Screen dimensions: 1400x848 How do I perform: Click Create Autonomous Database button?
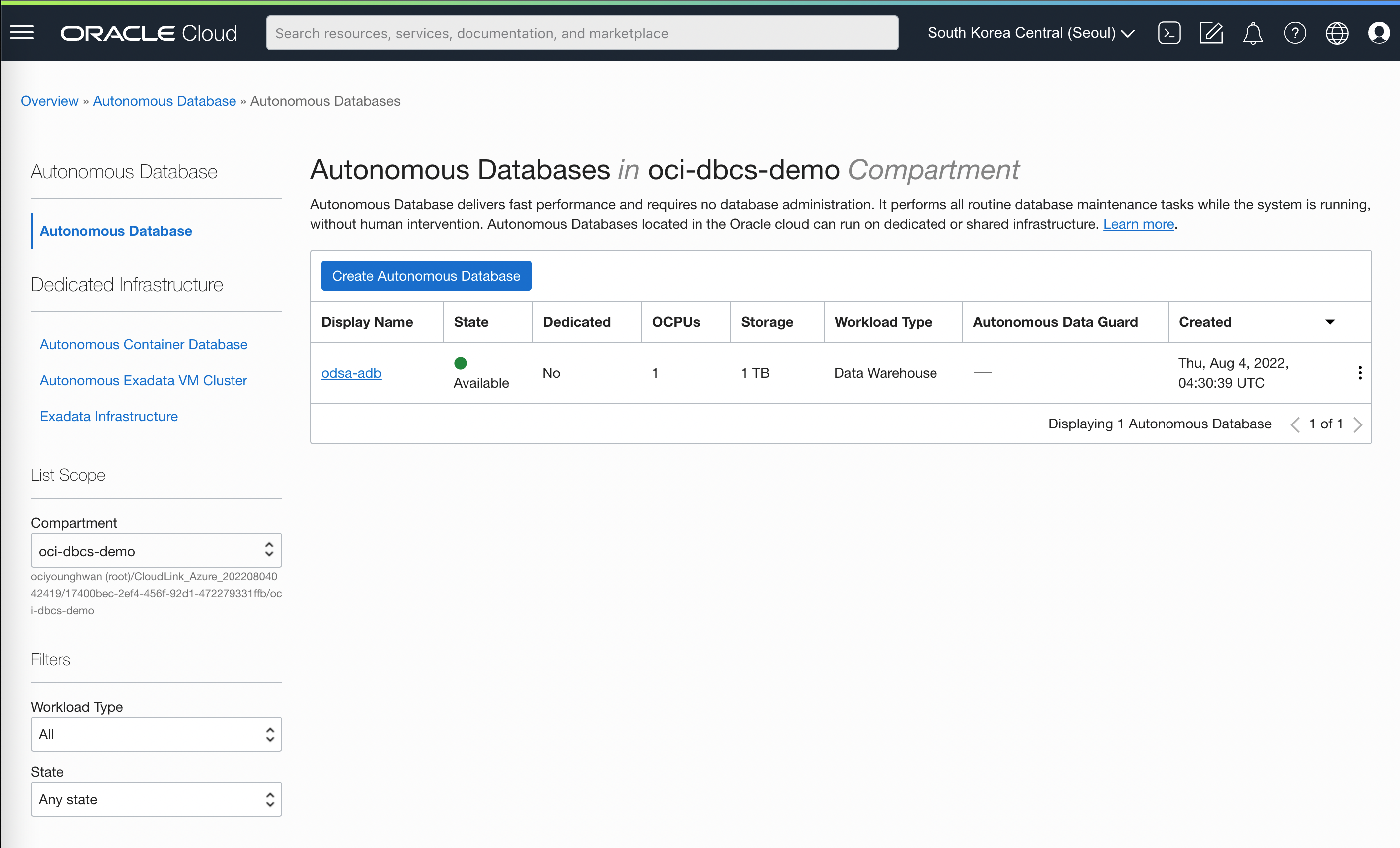426,276
